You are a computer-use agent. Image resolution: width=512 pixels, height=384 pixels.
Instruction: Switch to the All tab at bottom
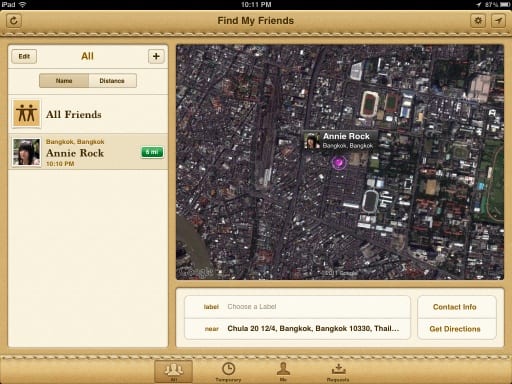point(173,371)
